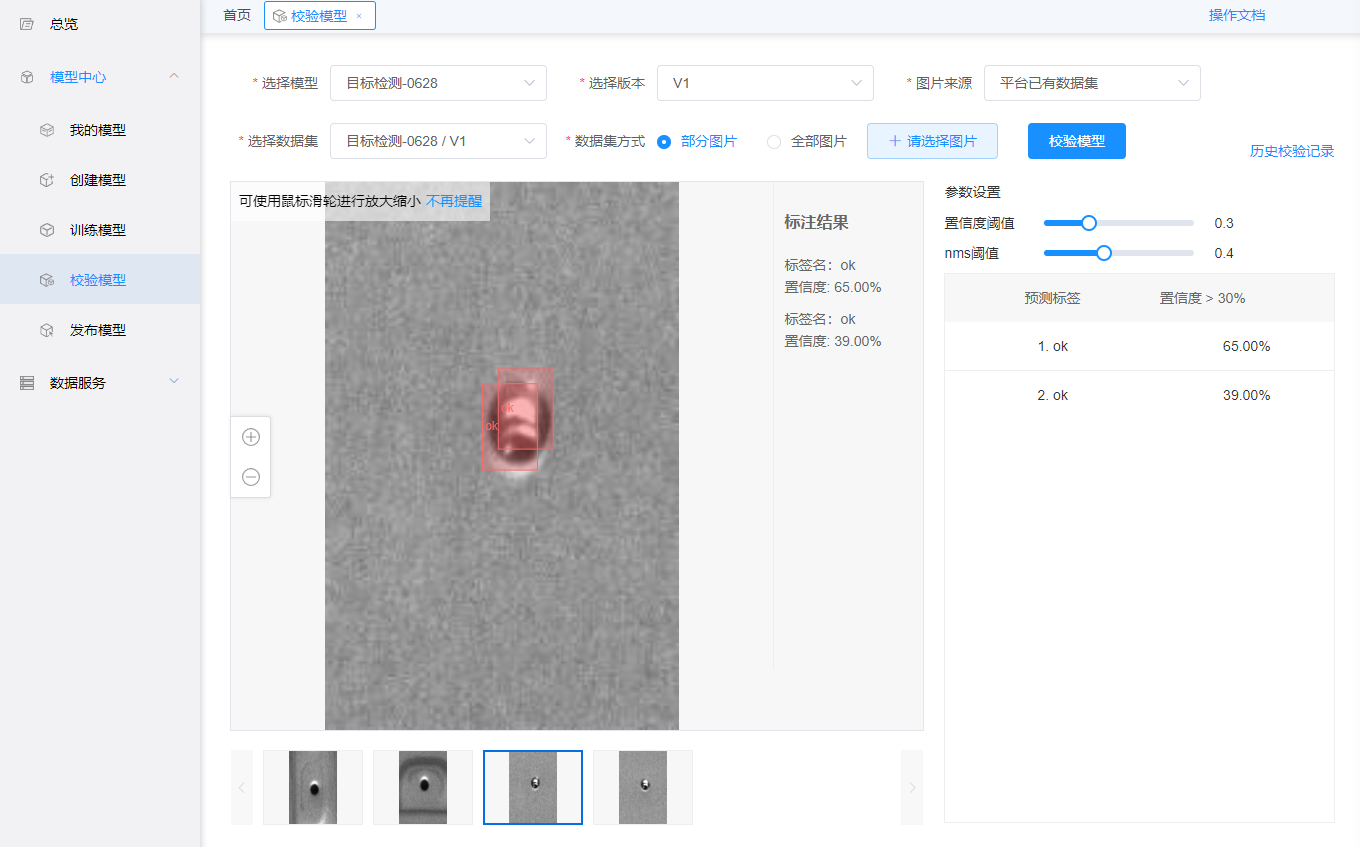1360x847 pixels.
Task: Click the 预测标签 column header
Action: [x=1052, y=298]
